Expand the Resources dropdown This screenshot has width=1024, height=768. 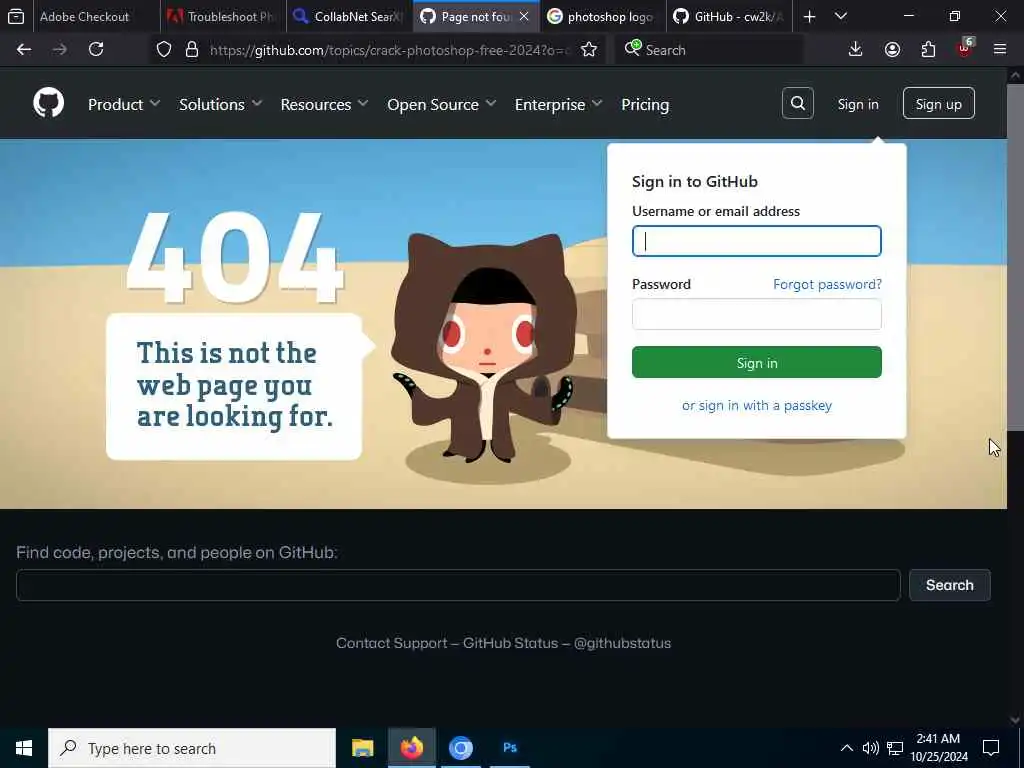(325, 104)
